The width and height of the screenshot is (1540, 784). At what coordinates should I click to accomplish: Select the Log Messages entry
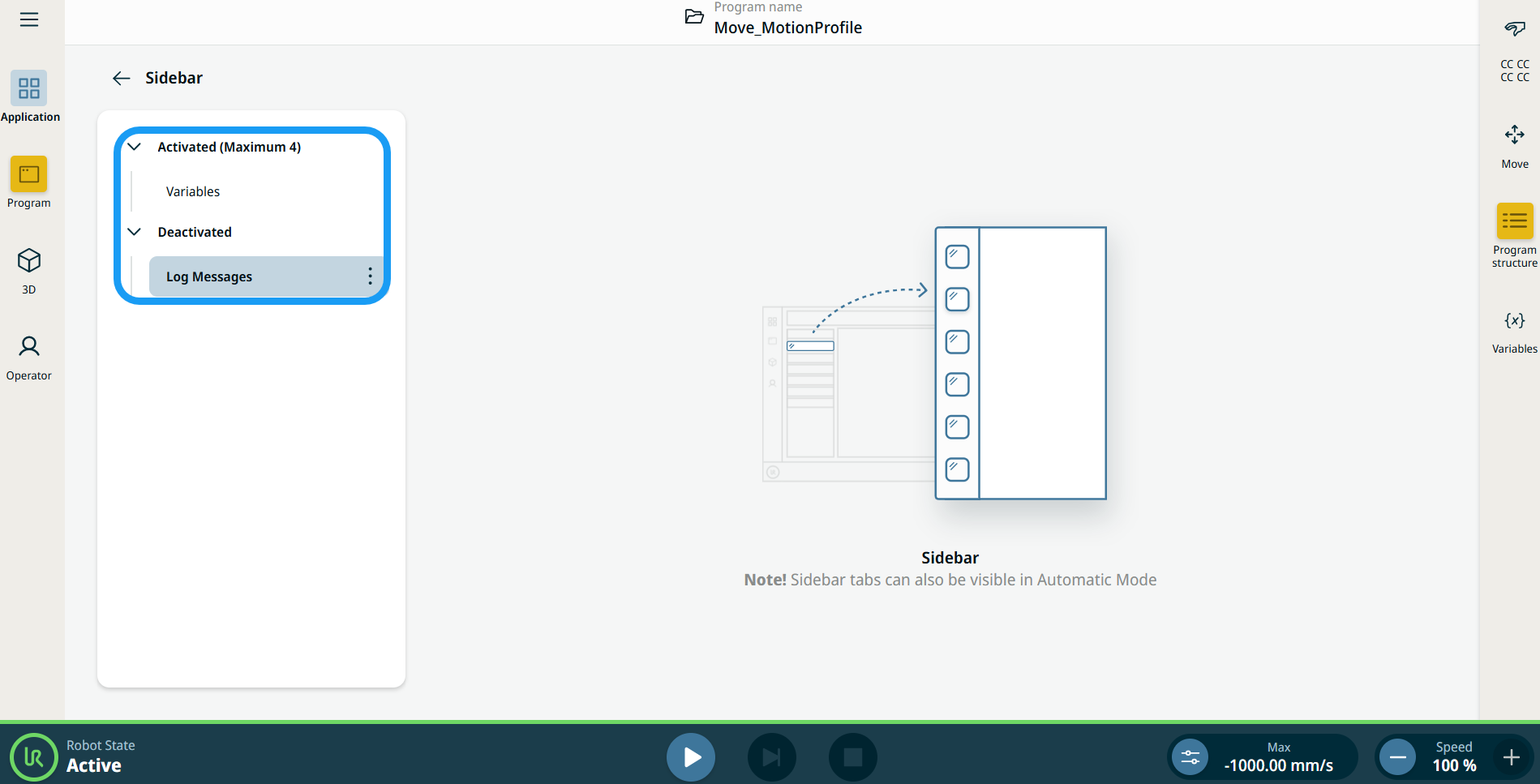tap(209, 276)
